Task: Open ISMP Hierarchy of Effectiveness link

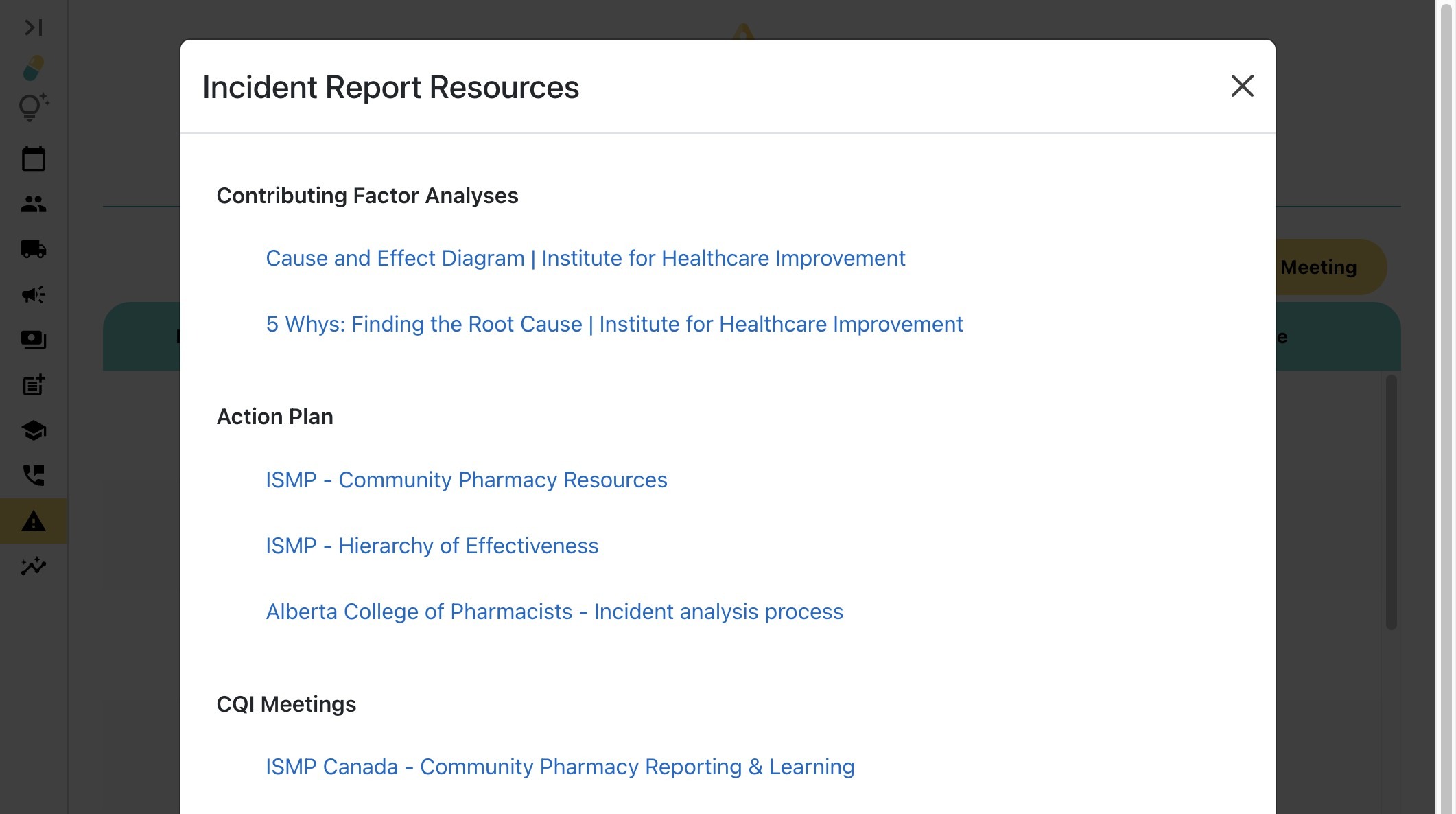Action: (x=432, y=546)
